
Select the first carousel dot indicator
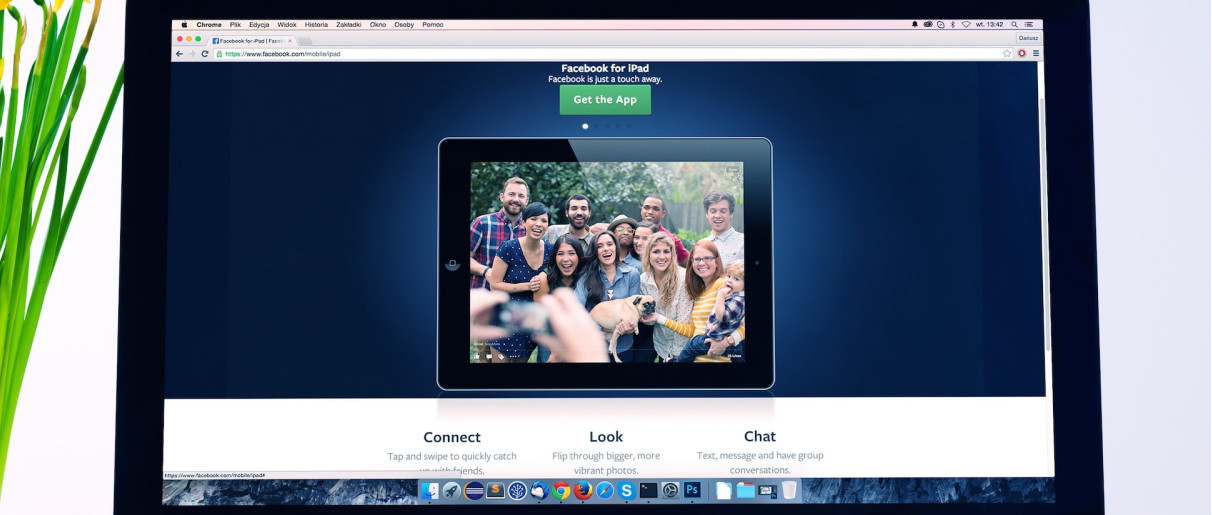(585, 127)
